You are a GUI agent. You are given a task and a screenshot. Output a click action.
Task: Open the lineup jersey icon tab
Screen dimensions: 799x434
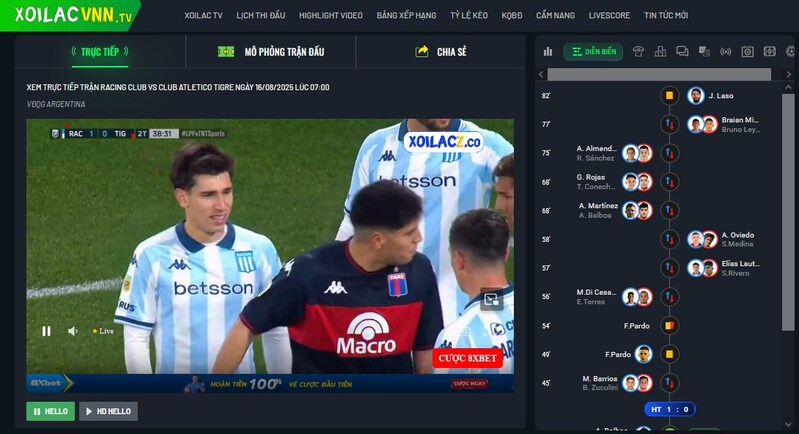point(638,51)
